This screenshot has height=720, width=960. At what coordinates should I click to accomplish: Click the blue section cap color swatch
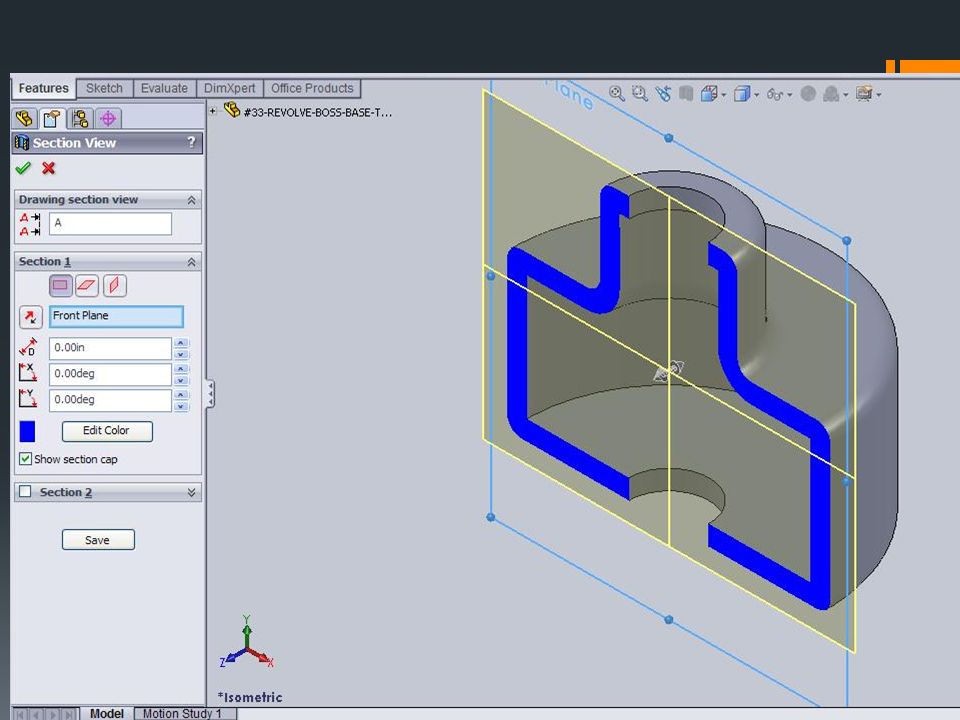click(28, 431)
